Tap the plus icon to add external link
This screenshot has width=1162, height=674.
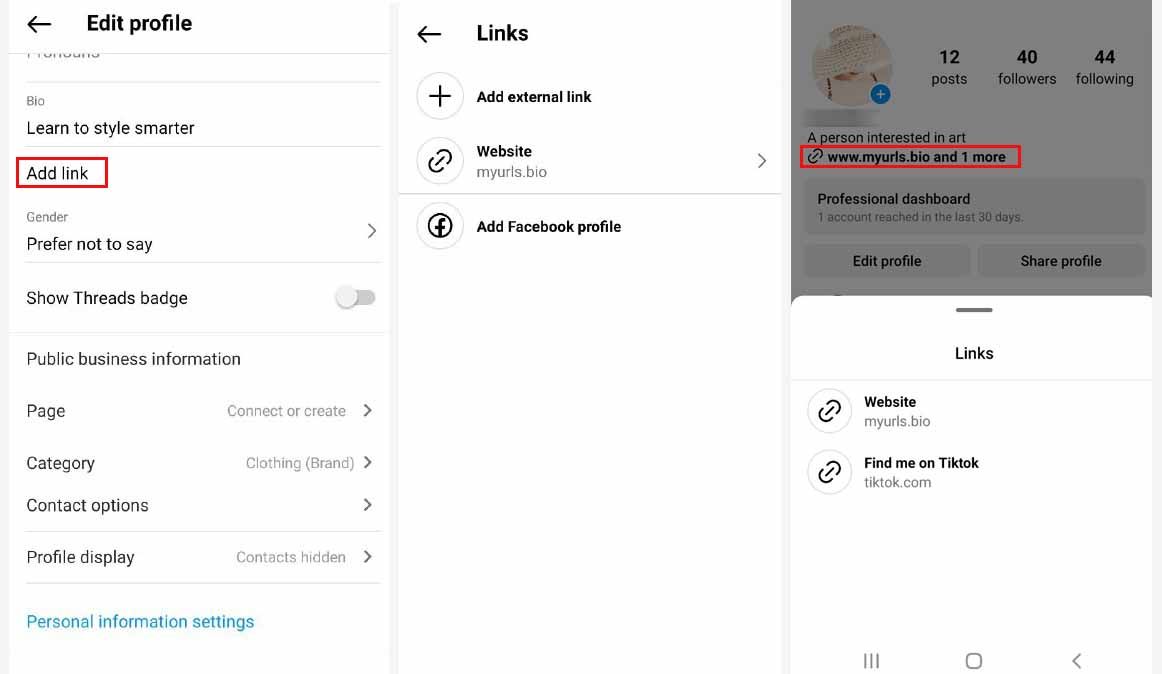click(440, 97)
